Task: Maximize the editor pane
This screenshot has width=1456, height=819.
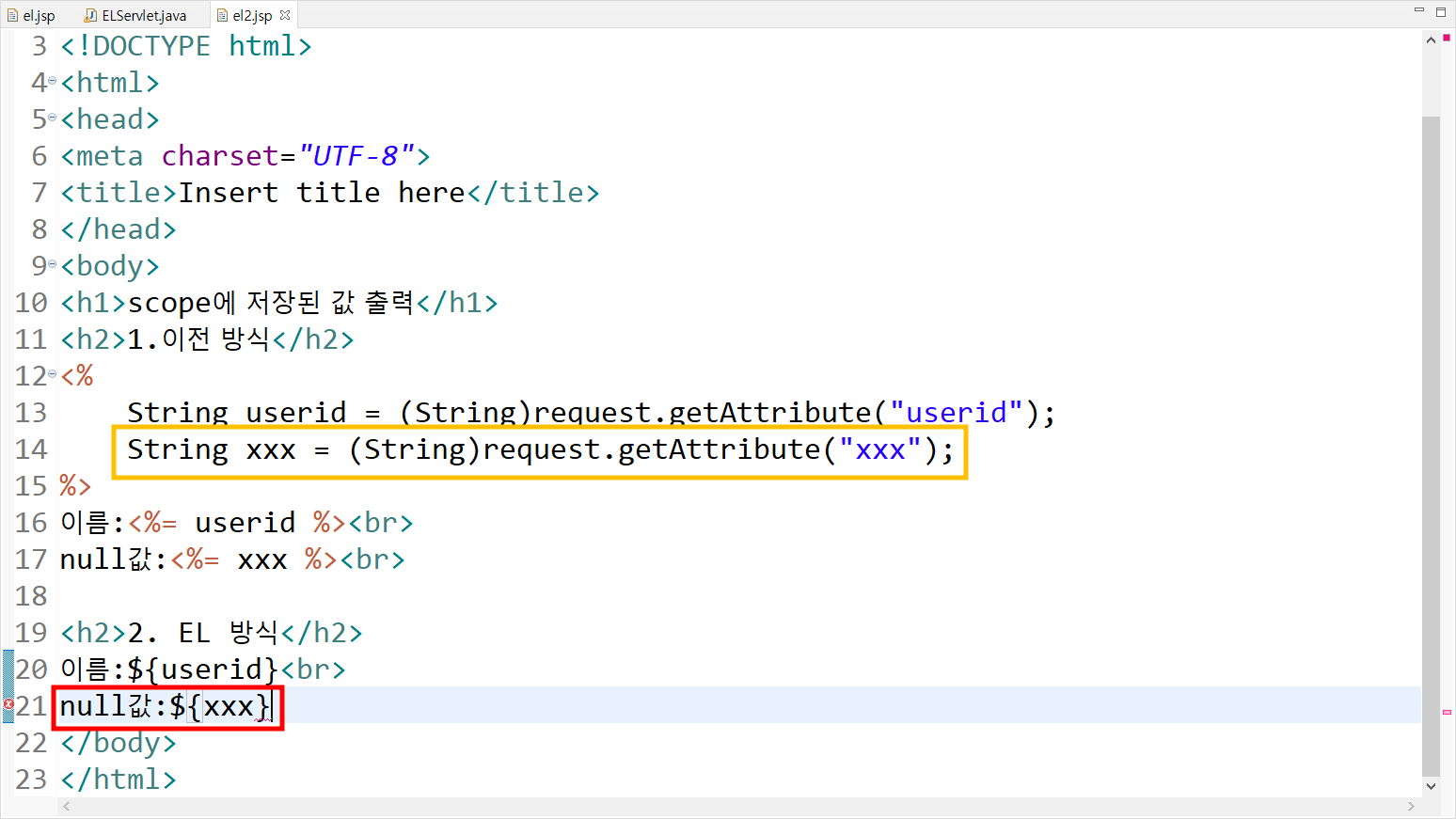Action: click(1441, 11)
